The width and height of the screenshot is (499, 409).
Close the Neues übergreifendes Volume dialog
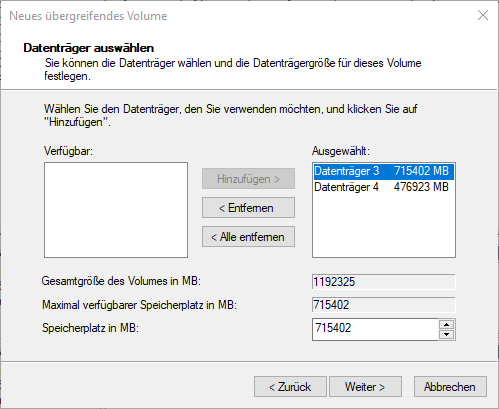(483, 15)
